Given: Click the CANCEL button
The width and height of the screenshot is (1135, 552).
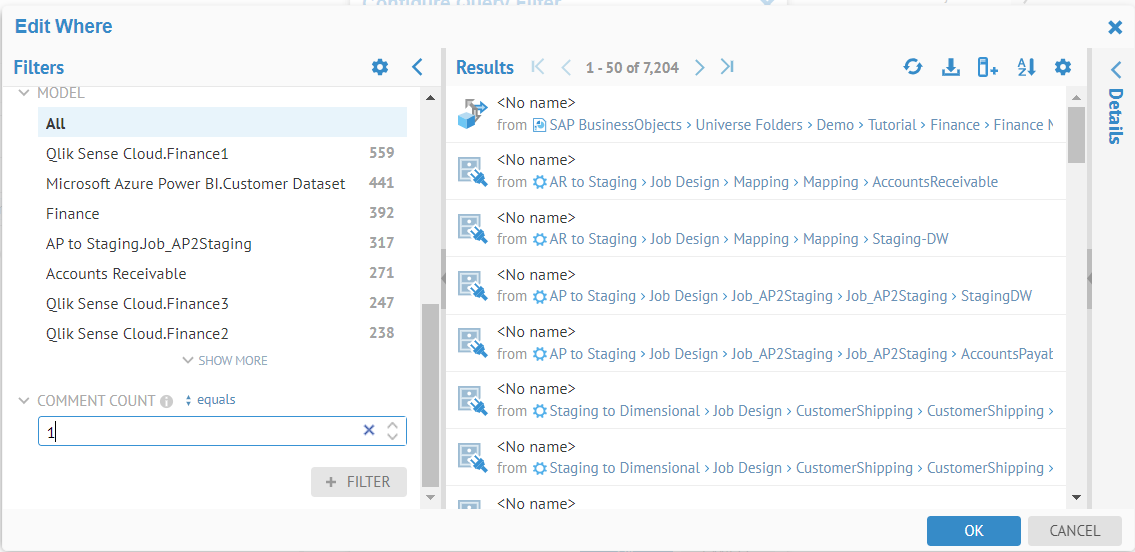Looking at the screenshot, I should point(1074,530).
